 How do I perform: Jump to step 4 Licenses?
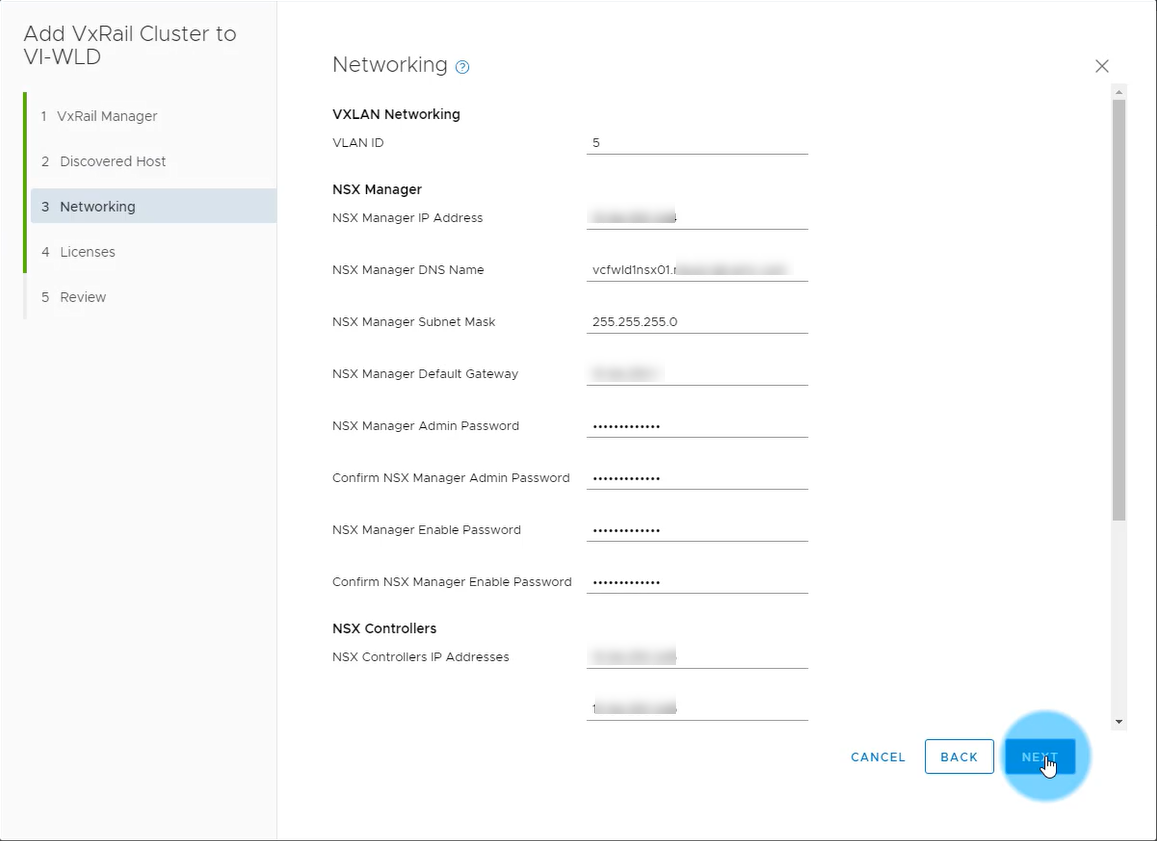(87, 252)
